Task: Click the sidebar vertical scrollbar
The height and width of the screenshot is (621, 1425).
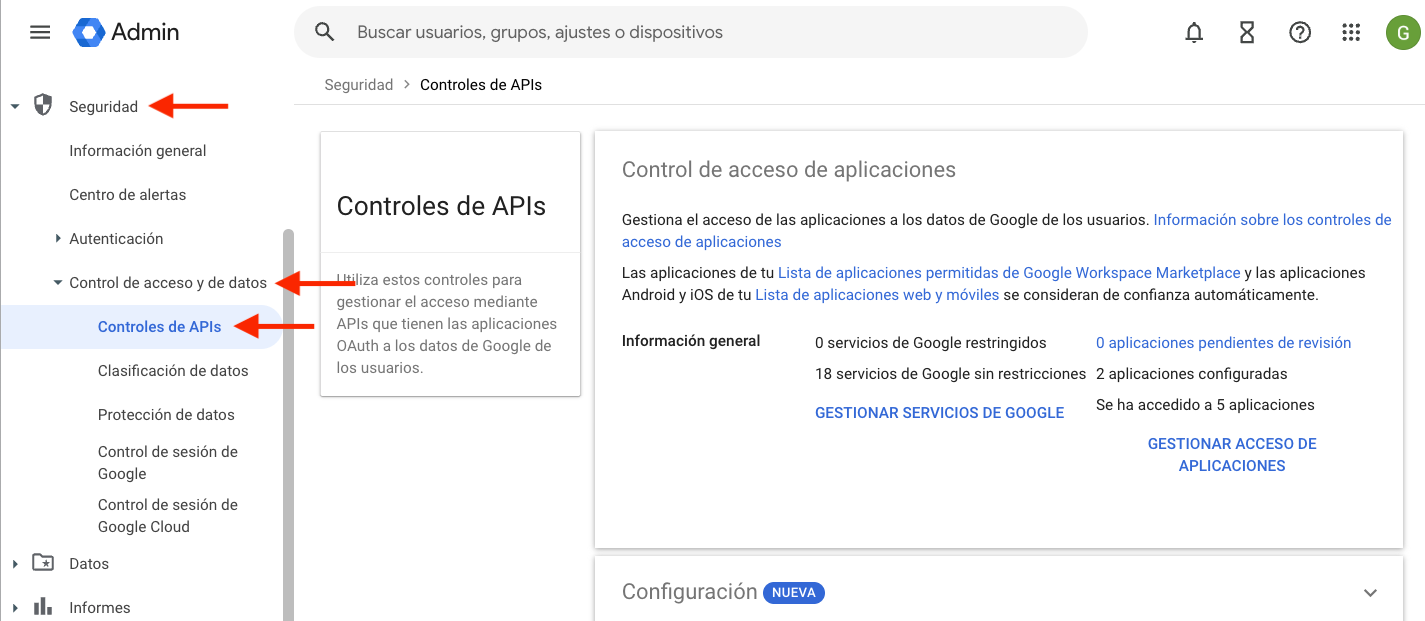Action: pos(289,420)
